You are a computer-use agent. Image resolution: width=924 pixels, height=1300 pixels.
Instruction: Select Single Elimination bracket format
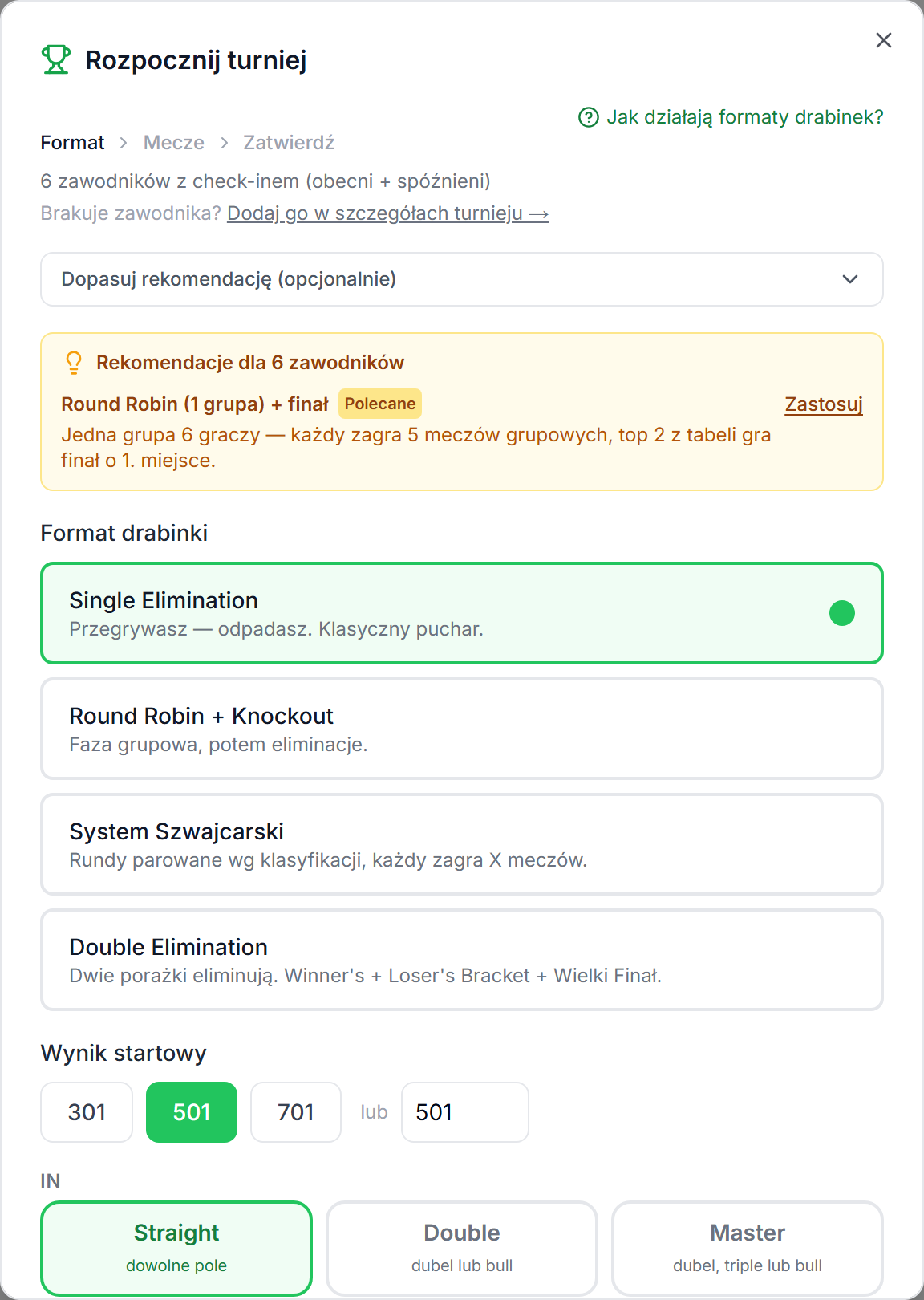tap(462, 613)
